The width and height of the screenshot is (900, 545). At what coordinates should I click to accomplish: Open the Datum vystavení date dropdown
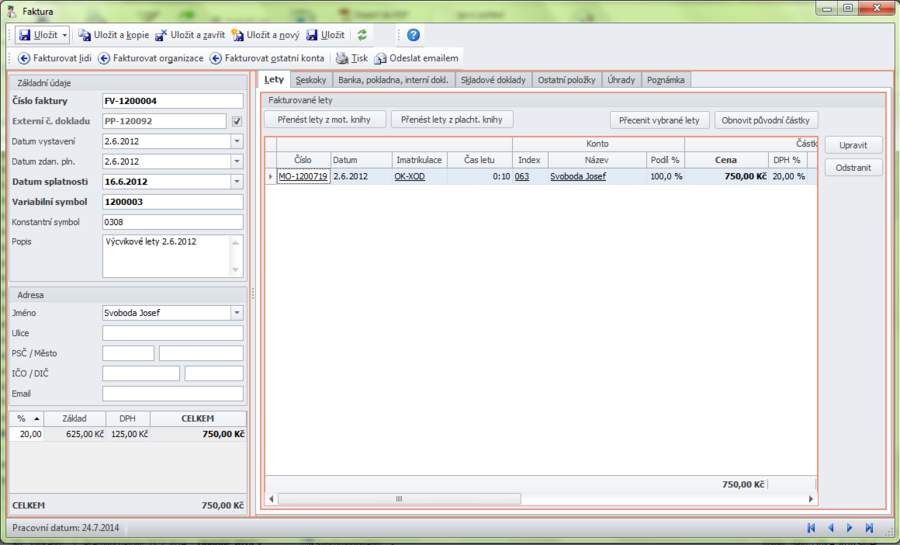pos(237,141)
